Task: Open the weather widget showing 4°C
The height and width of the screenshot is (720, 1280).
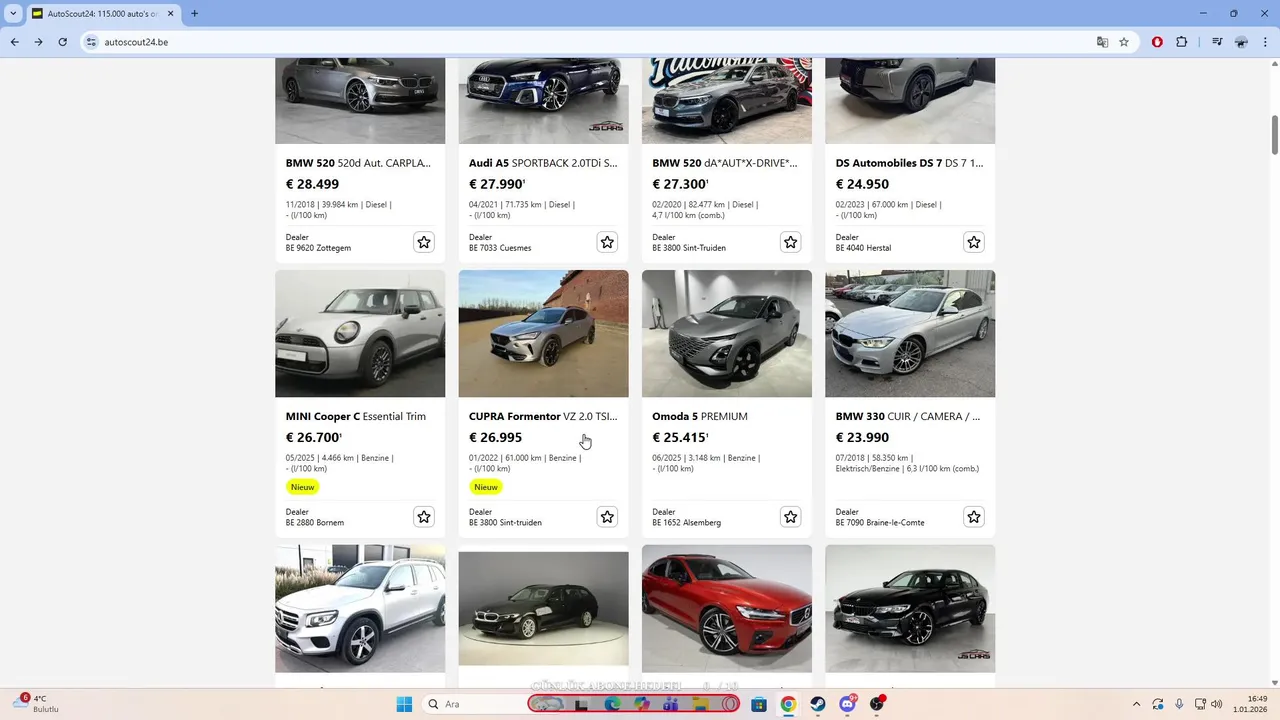Action: tap(35, 704)
